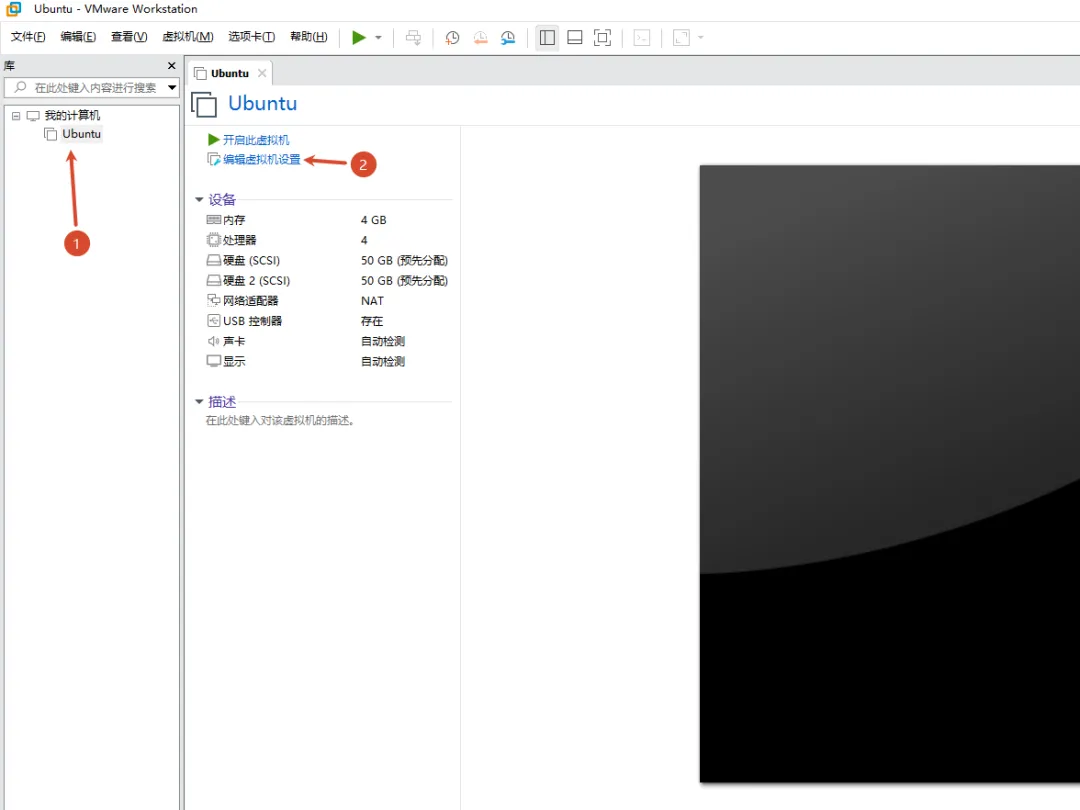Screen dimensions: 1080x810
Task: Click the 内存 memory device row
Action: (x=328, y=220)
